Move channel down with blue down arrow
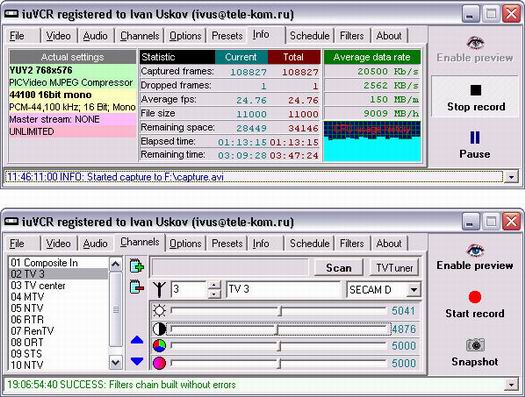Viewport: 525px width, 397px height. tap(137, 361)
